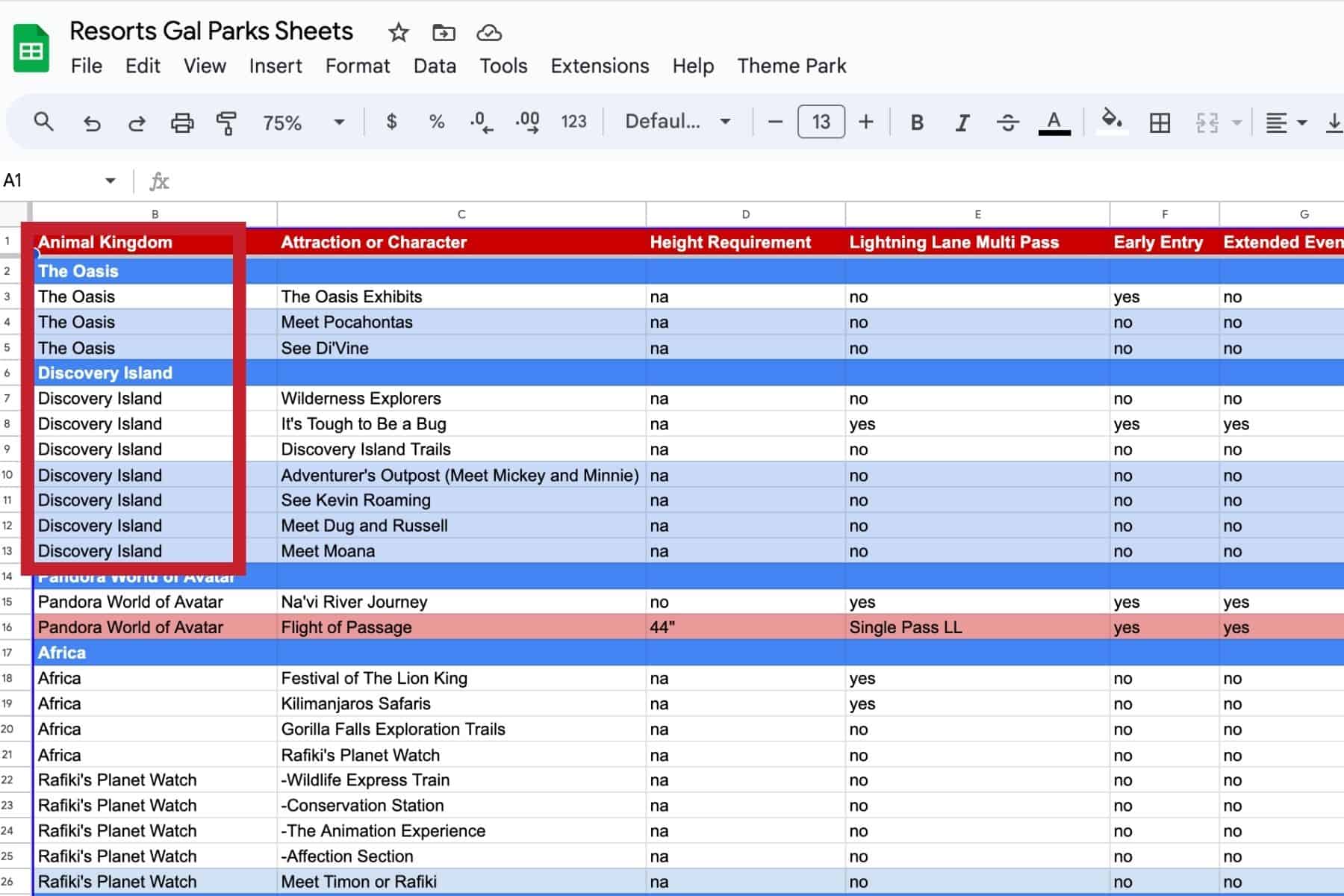Select the Single Pass LL cell
Viewport: 1344px width, 896px height.
point(977,627)
